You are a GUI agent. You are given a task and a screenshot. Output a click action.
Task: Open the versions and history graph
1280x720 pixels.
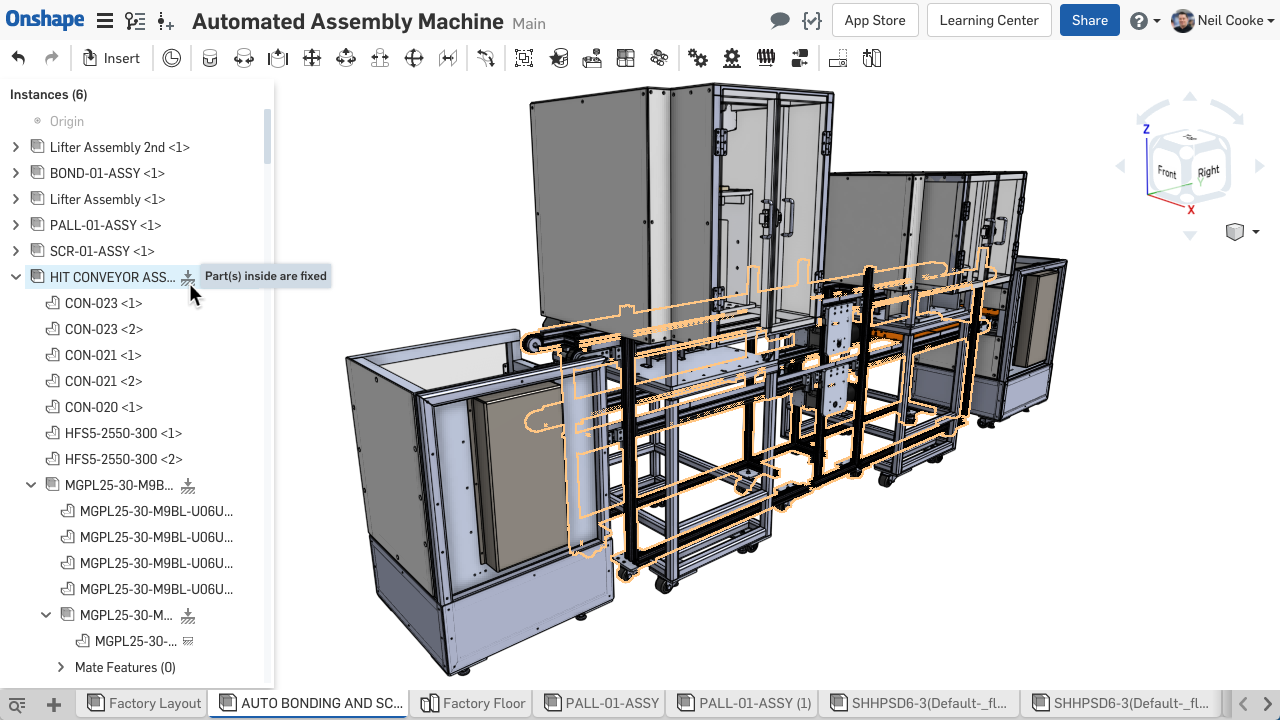[x=135, y=21]
